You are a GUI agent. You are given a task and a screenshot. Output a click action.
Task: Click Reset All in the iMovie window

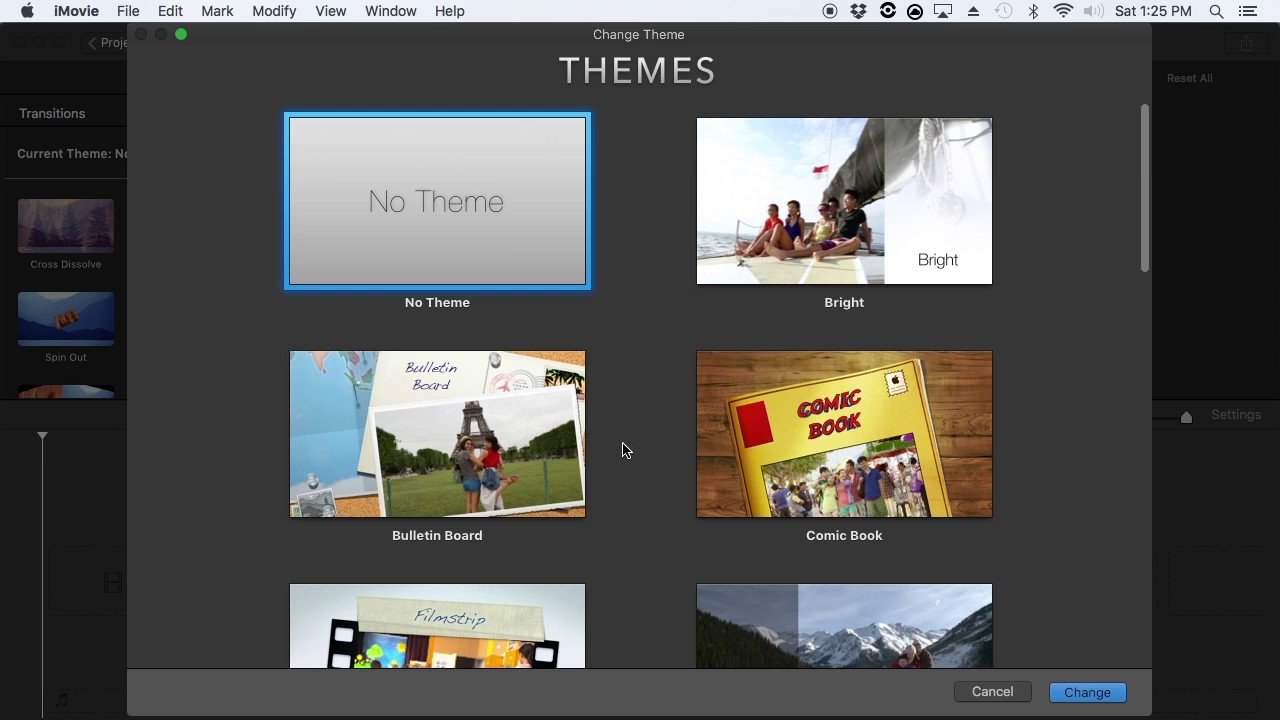coord(1189,78)
